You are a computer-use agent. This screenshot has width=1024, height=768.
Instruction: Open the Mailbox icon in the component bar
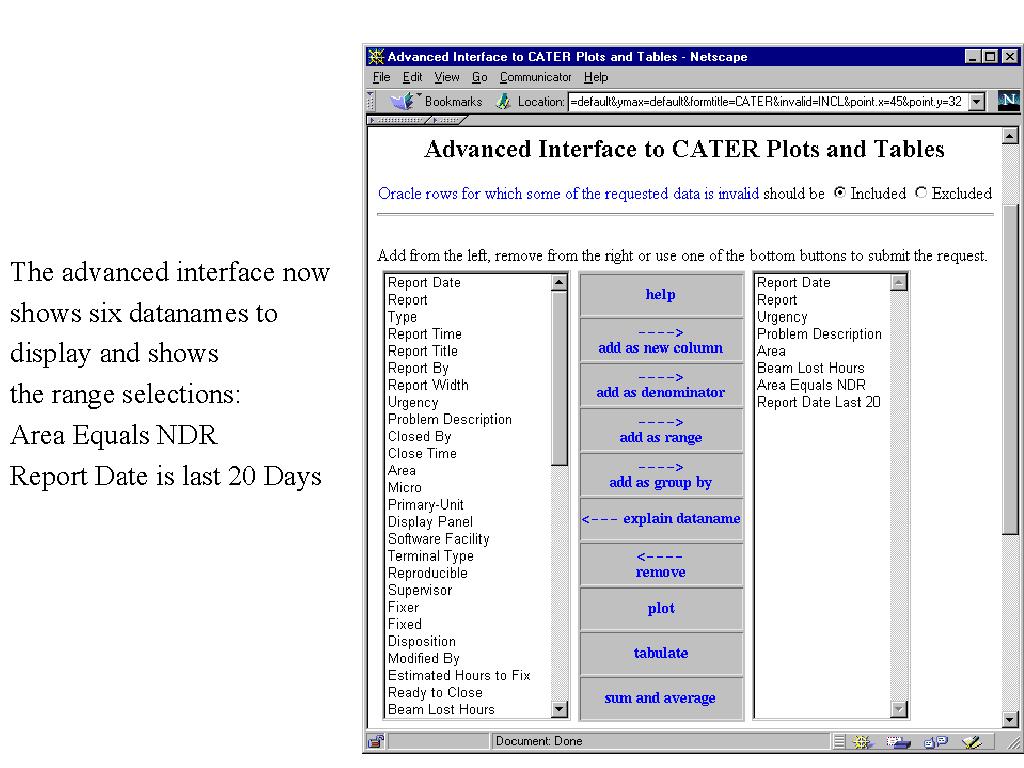(x=898, y=741)
